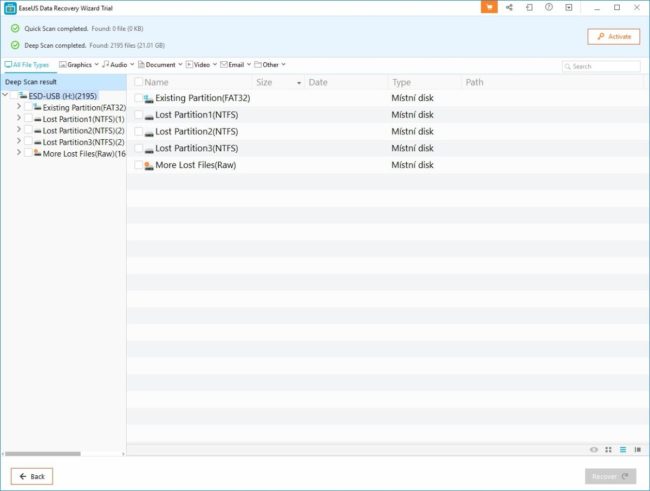Switch to preview pane view icon

638,450
